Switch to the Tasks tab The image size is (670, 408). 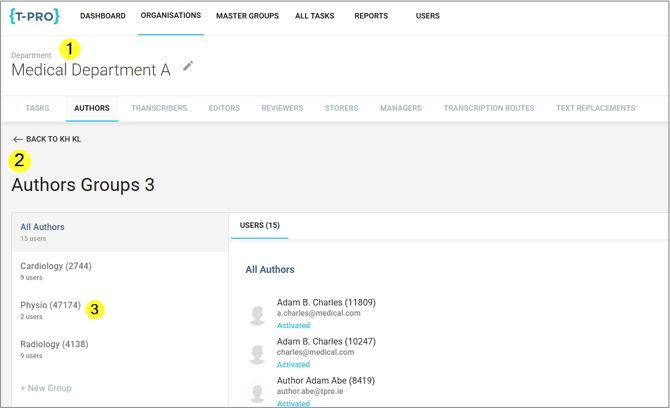(37, 108)
